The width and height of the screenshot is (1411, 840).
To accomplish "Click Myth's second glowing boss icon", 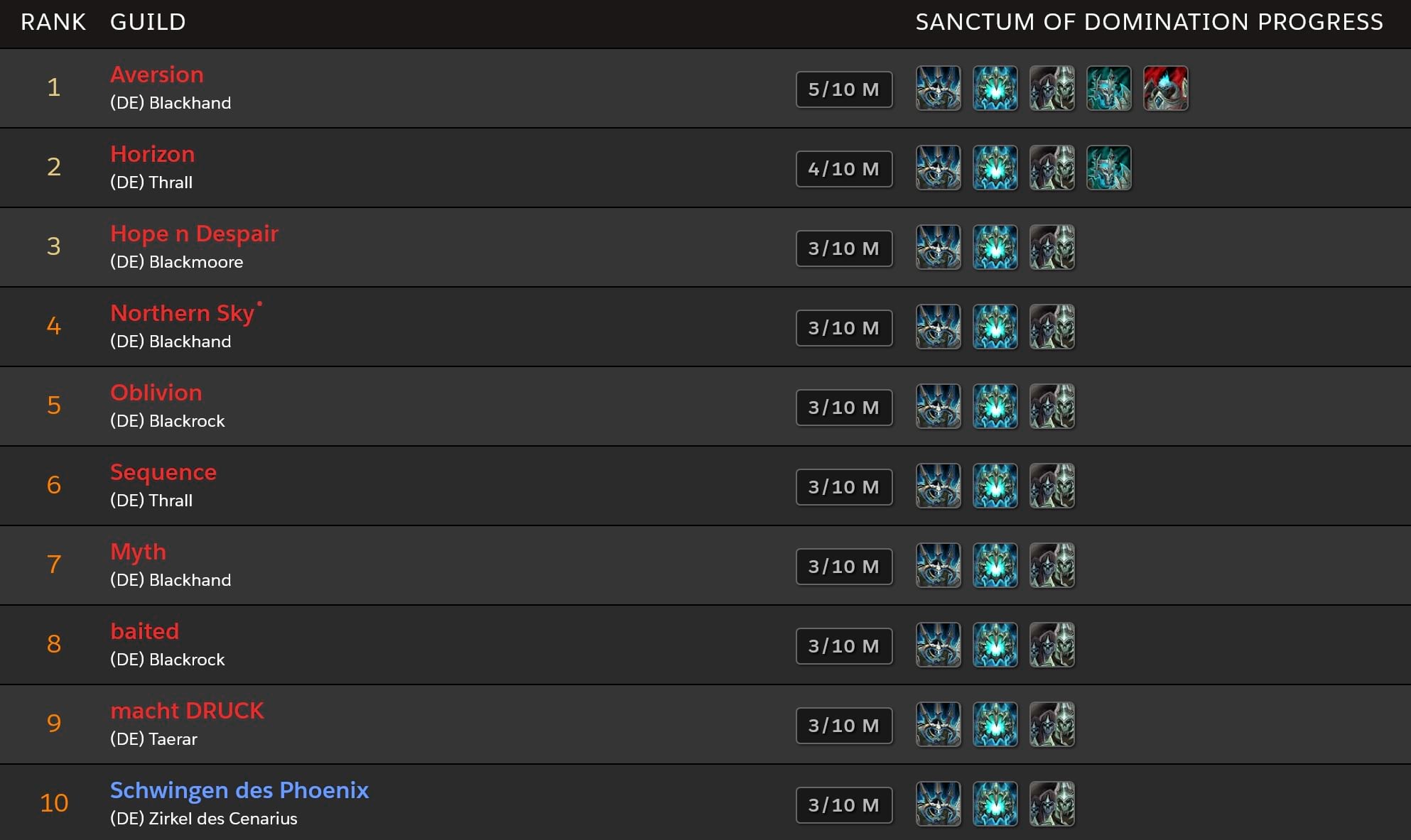I will pos(995,566).
